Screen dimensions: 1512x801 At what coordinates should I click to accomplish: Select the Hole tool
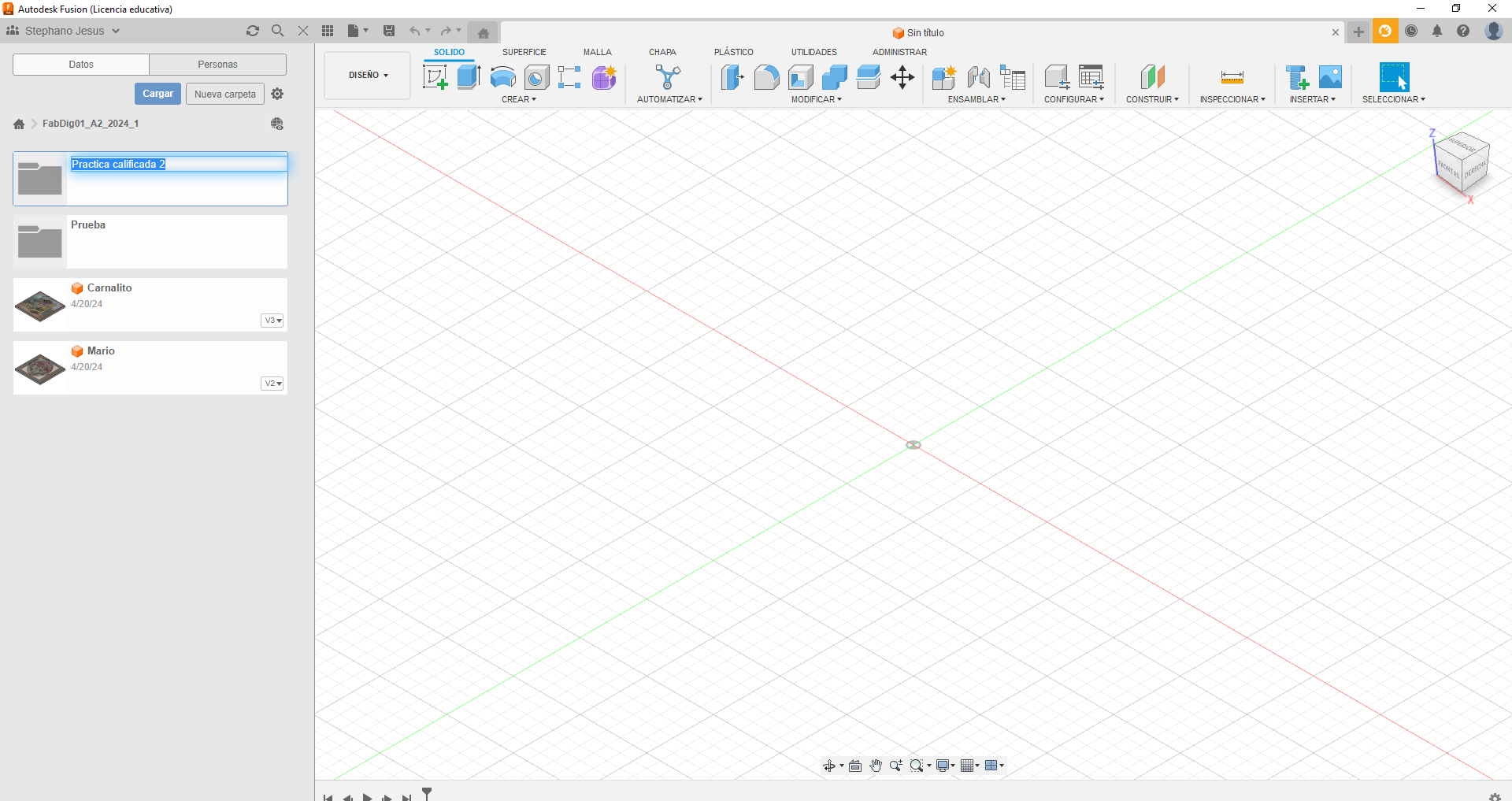[x=537, y=77]
